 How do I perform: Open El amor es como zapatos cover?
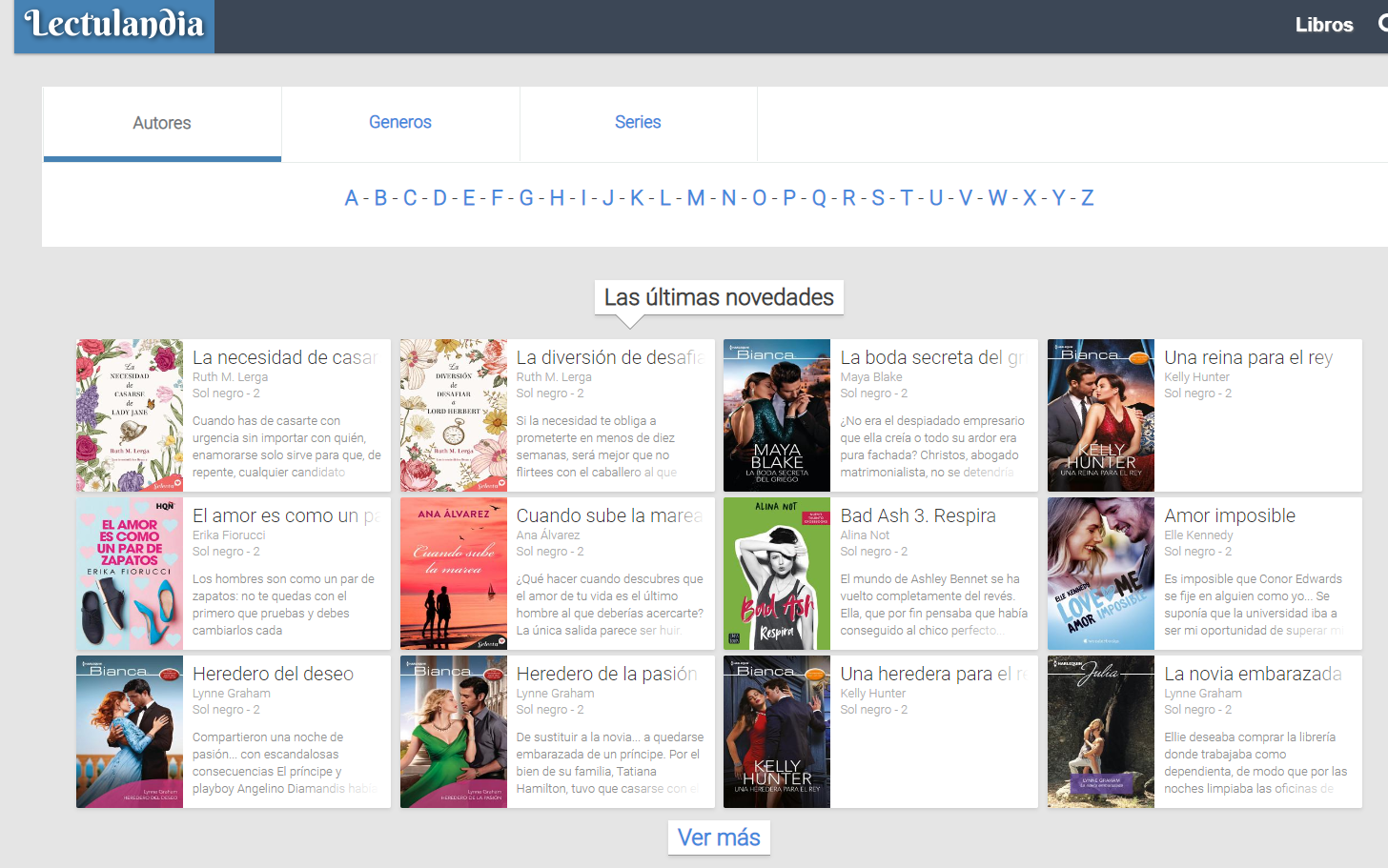tap(130, 574)
